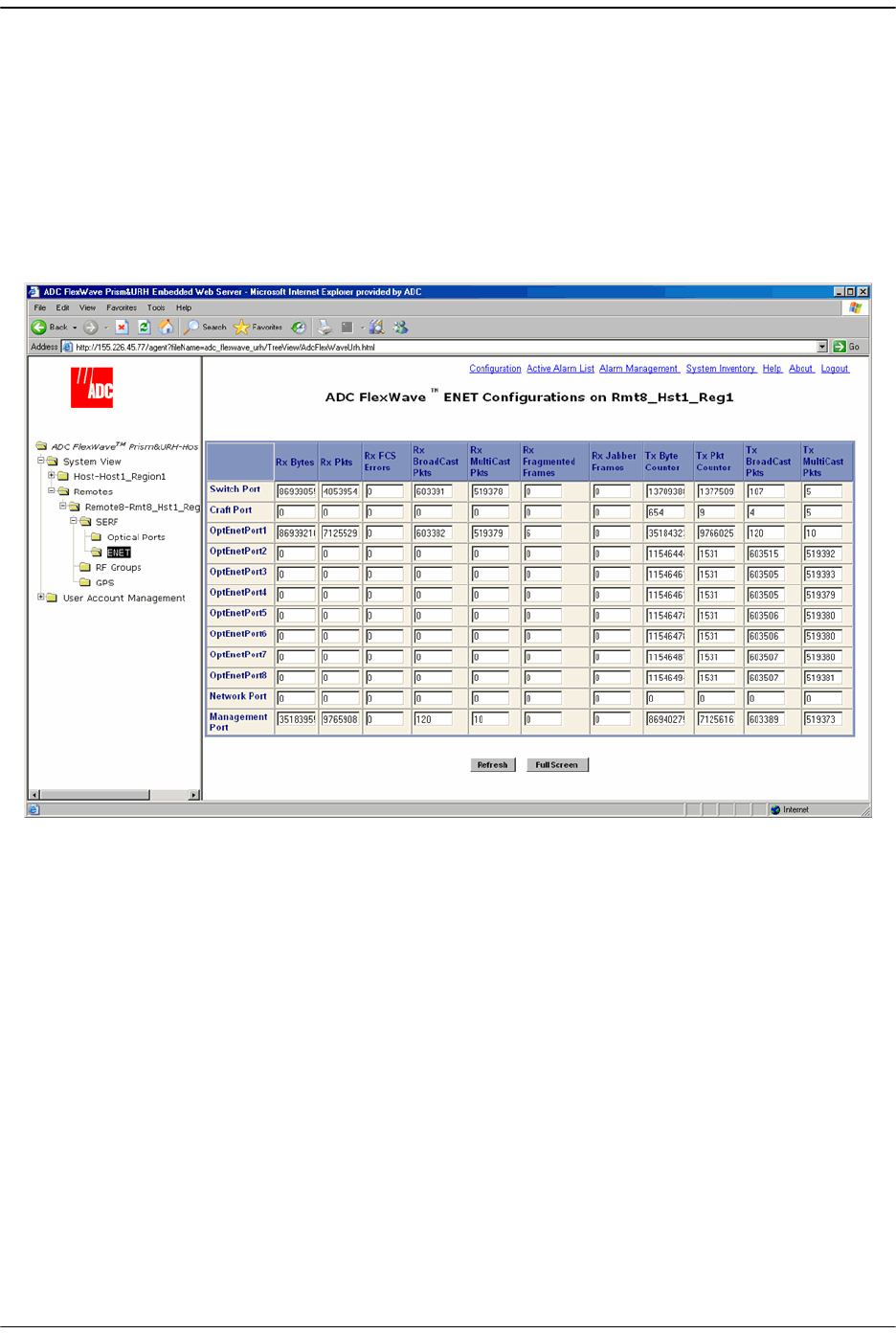Screen dimensions: 896x1334
Task: Click the Logout link
Action: [835, 369]
